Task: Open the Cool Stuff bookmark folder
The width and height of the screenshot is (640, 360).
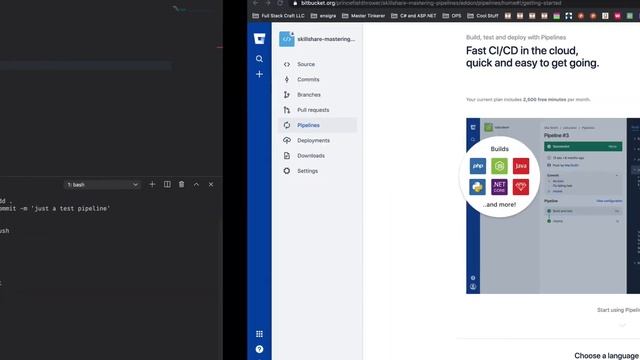Action: pos(483,16)
